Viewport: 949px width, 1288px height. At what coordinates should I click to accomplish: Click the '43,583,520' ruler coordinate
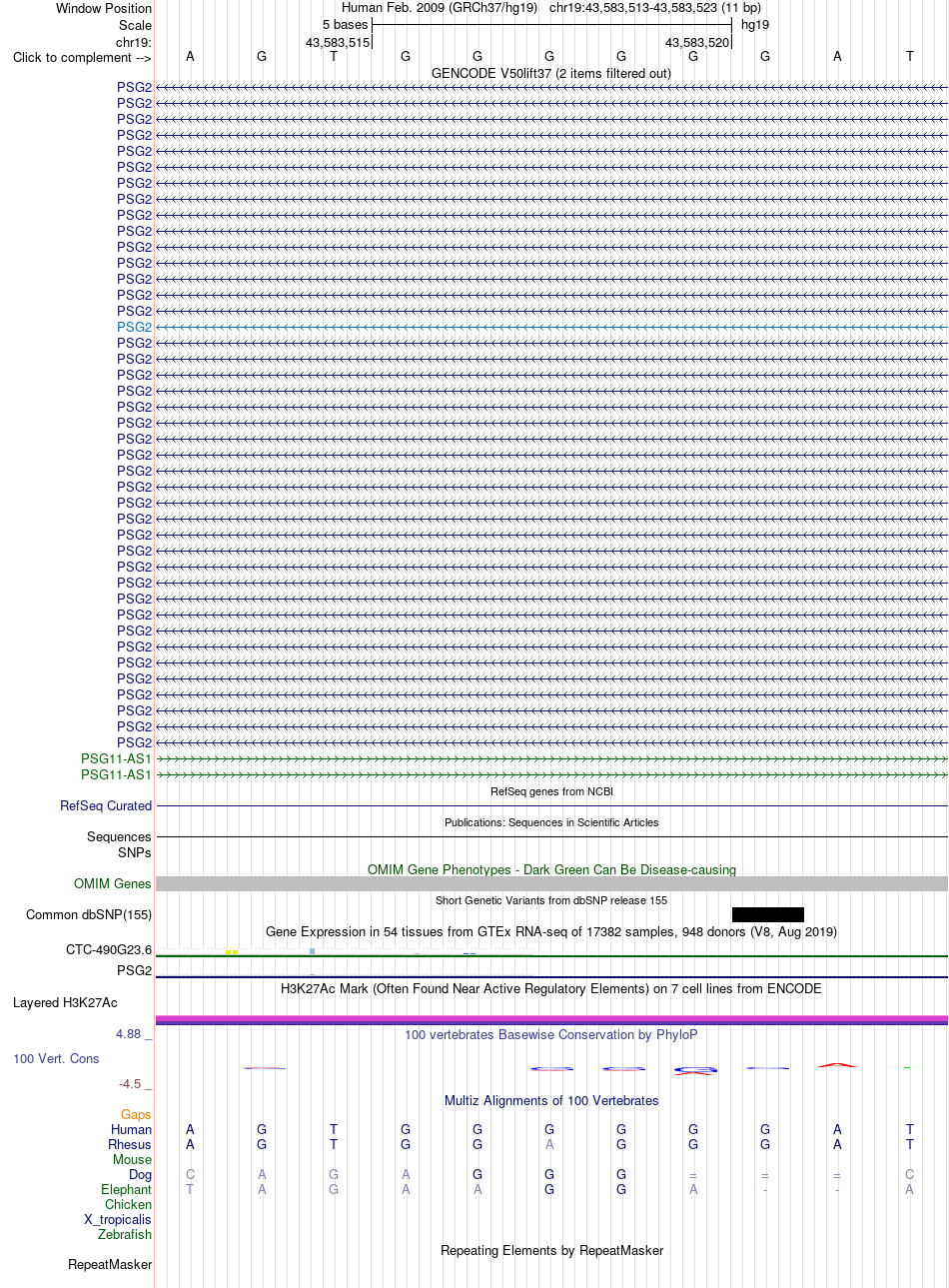coord(697,42)
